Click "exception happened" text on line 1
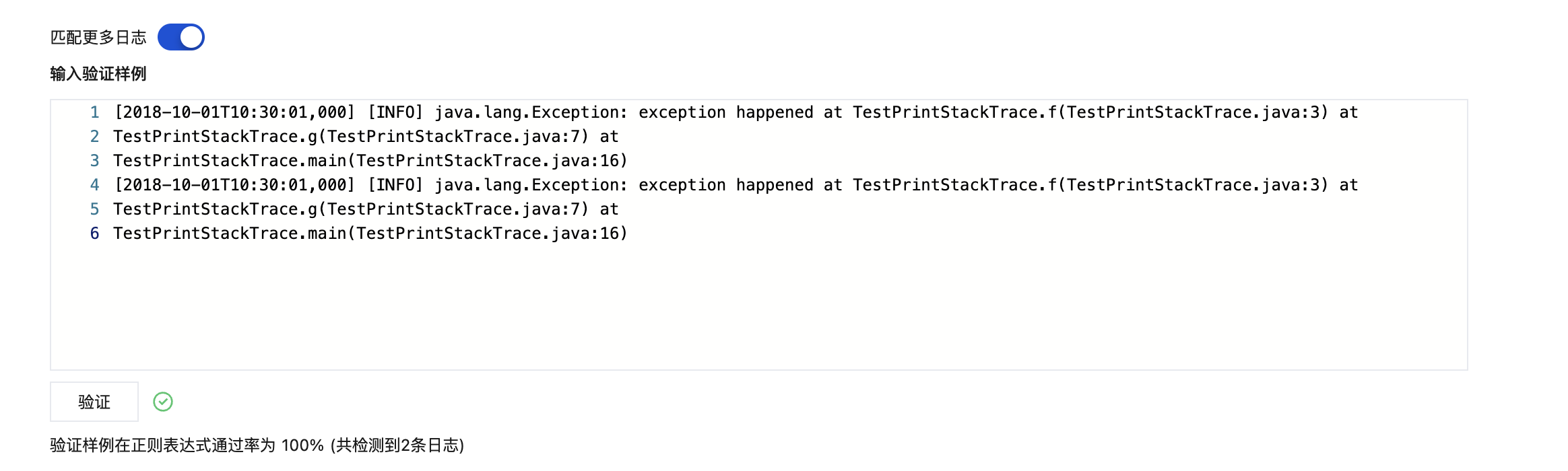 726,112
